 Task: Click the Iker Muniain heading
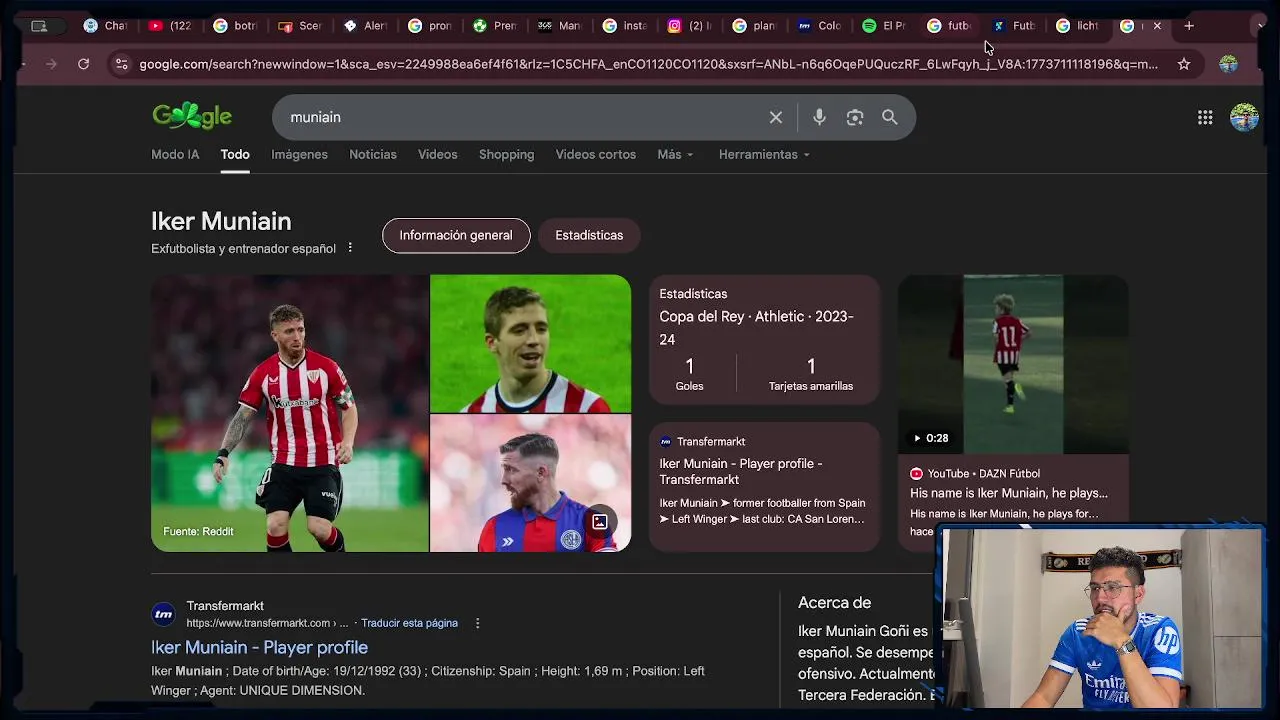click(x=221, y=221)
